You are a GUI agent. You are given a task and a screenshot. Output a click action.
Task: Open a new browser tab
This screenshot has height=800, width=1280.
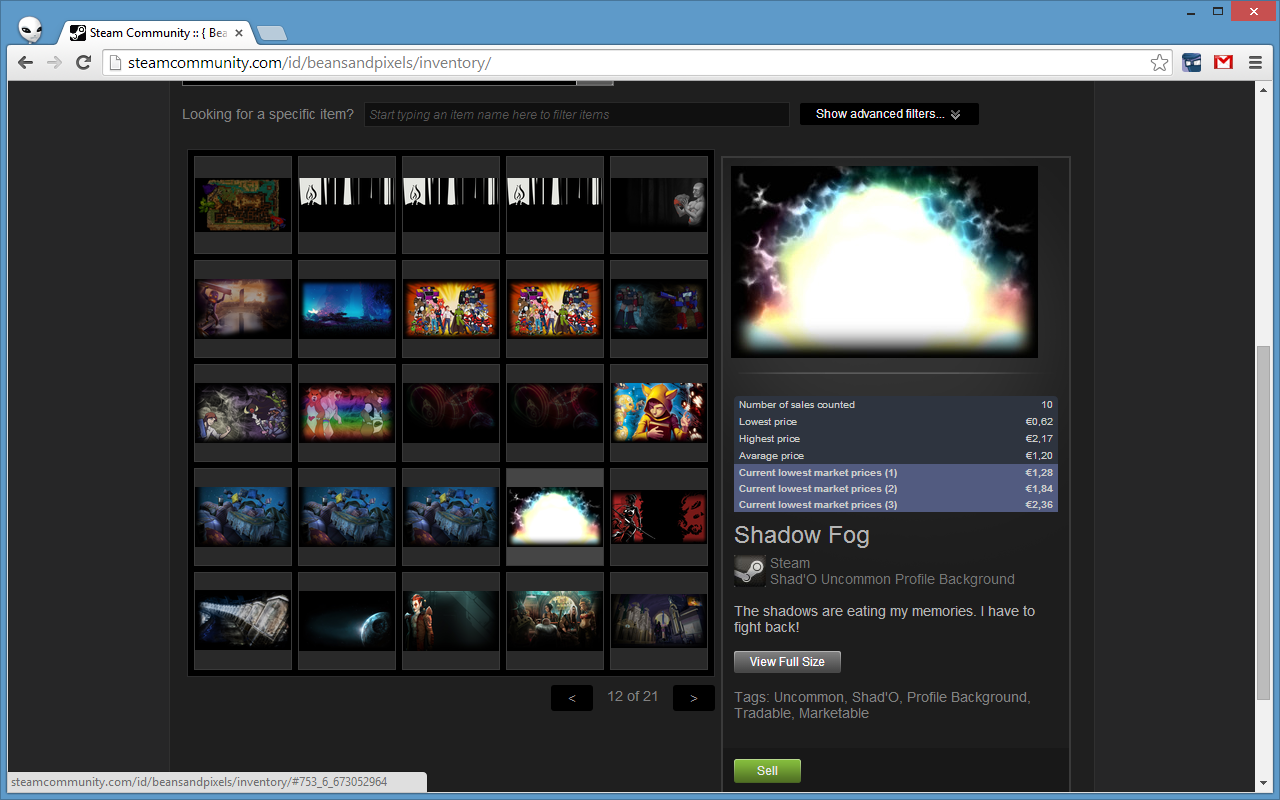(x=271, y=33)
